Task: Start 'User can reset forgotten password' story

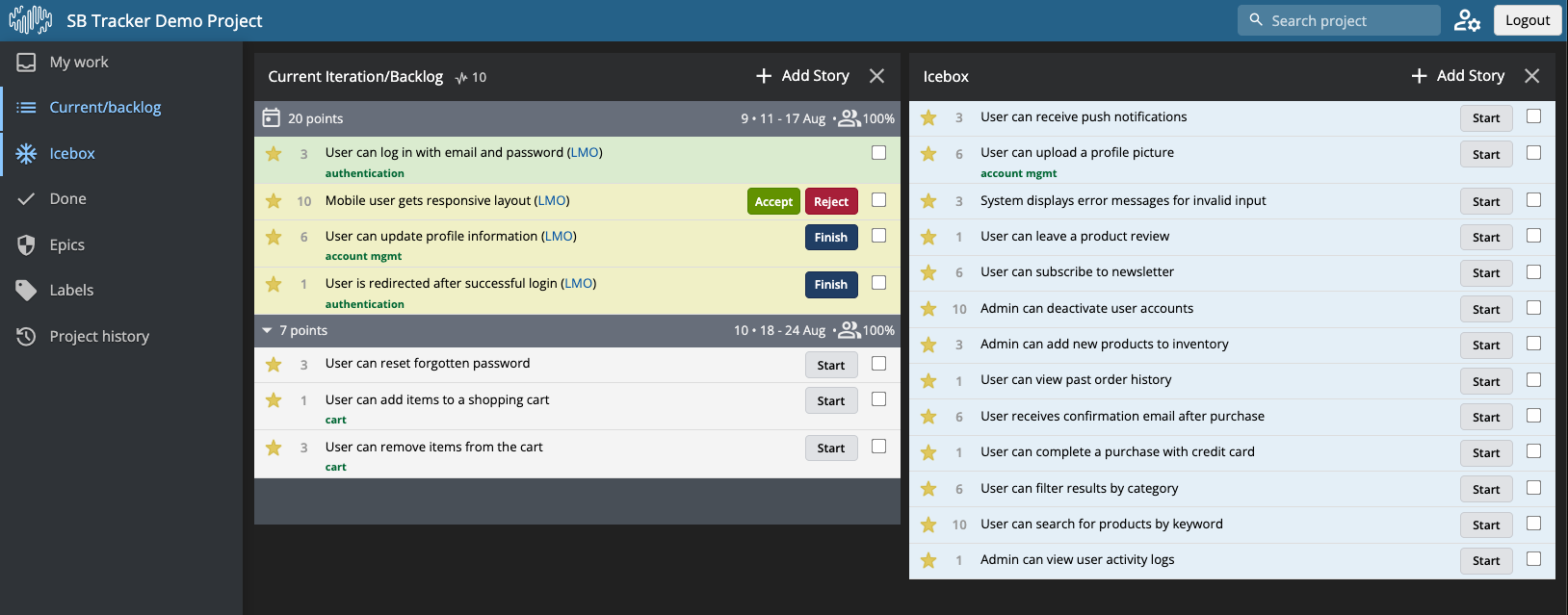Action: pos(831,365)
